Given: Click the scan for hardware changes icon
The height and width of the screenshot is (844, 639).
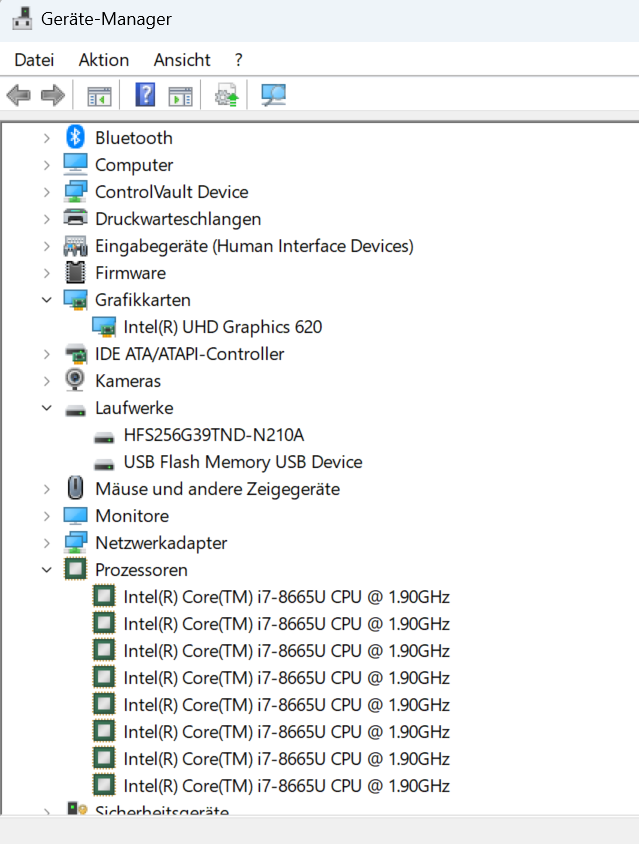Looking at the screenshot, I should 274,95.
